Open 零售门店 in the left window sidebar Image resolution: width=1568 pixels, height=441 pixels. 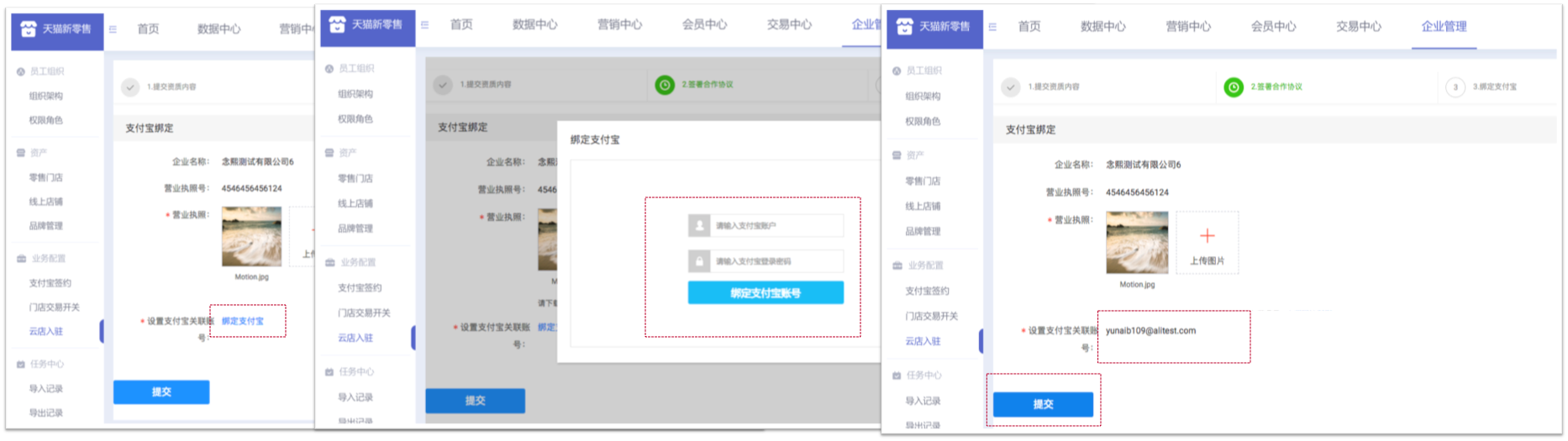click(46, 177)
